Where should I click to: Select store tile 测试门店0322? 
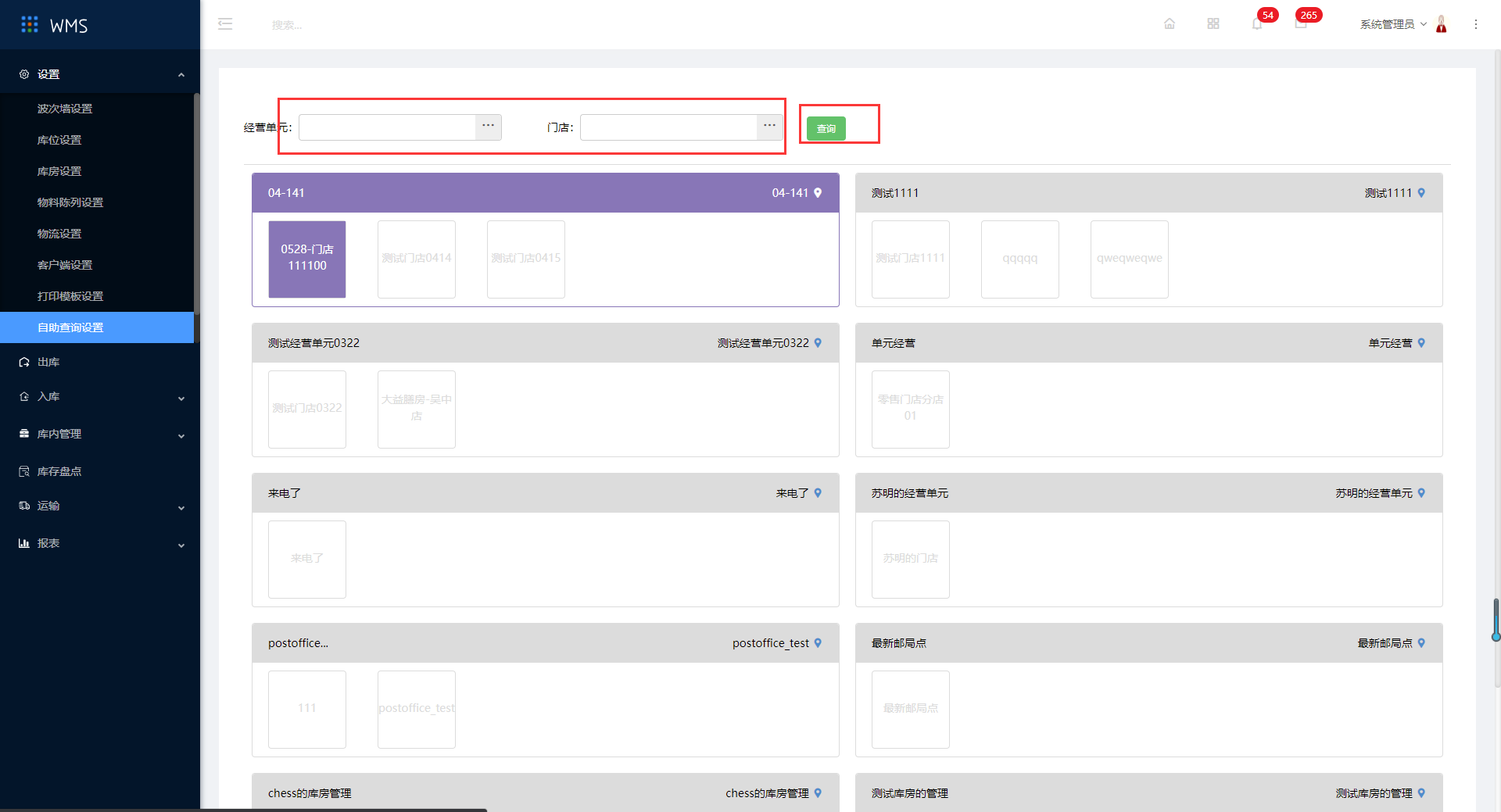(x=307, y=409)
